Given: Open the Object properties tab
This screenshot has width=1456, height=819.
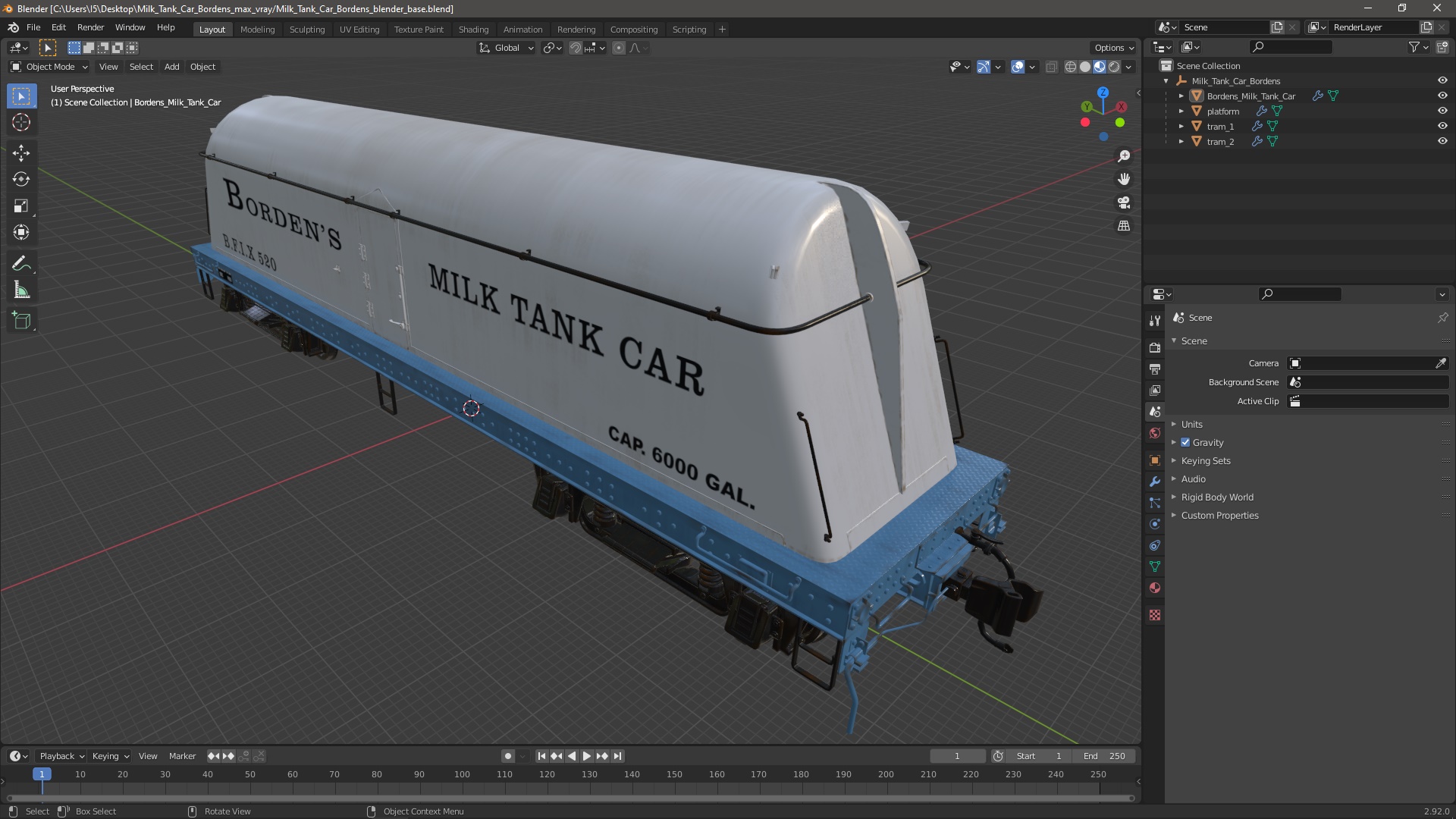Looking at the screenshot, I should [x=1155, y=460].
